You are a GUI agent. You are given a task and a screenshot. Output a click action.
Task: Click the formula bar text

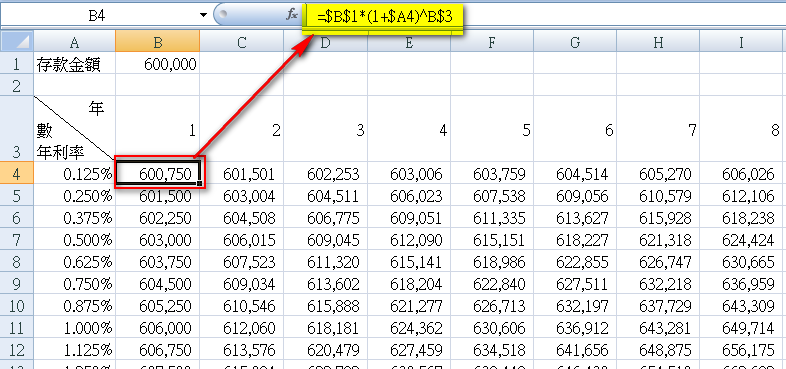tap(384, 18)
